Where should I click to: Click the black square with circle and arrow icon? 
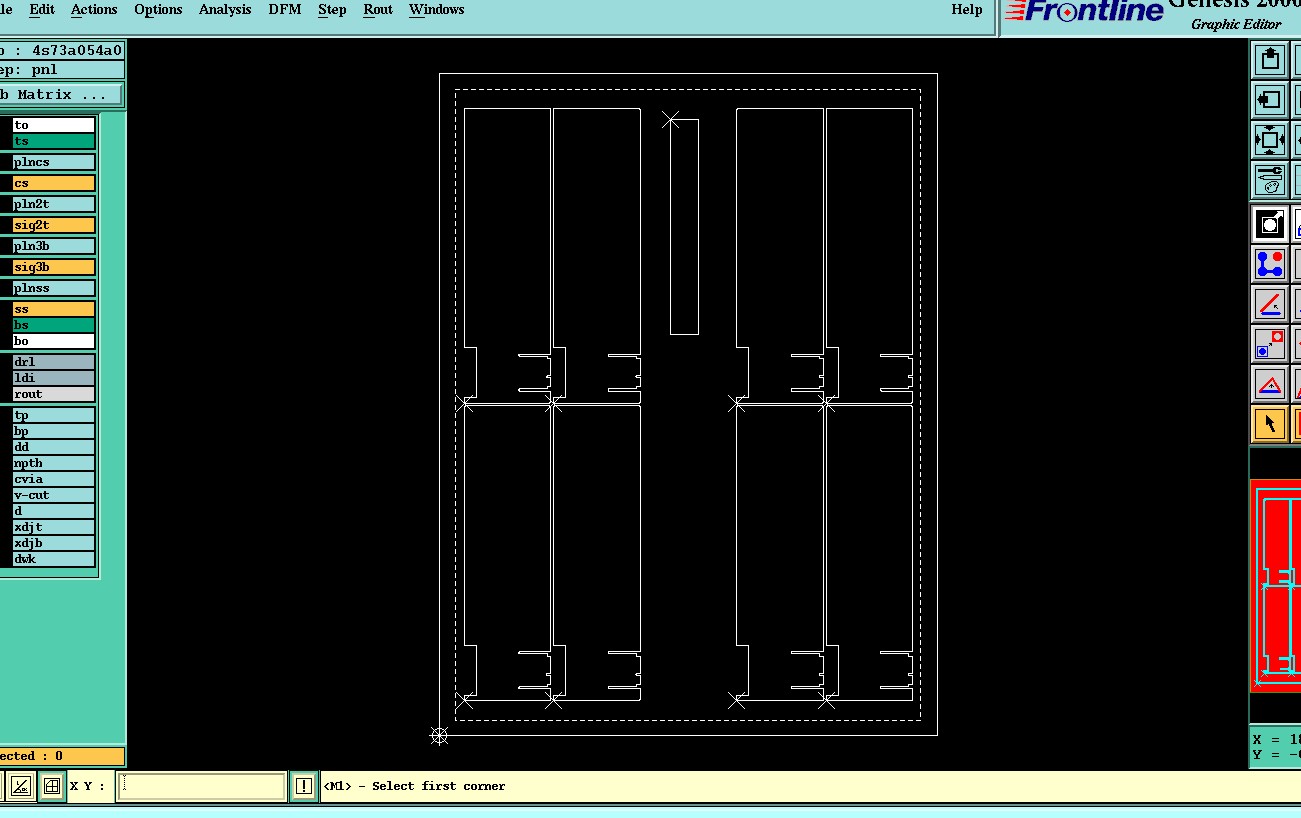[1270, 224]
